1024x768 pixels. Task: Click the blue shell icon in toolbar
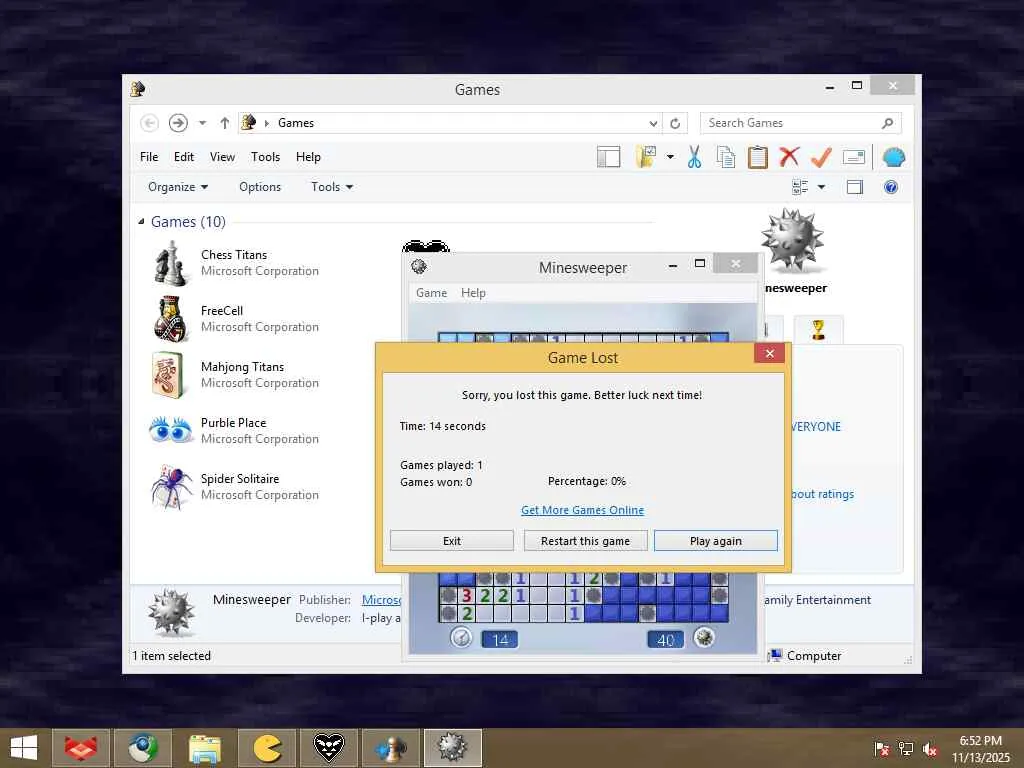[x=893, y=157]
